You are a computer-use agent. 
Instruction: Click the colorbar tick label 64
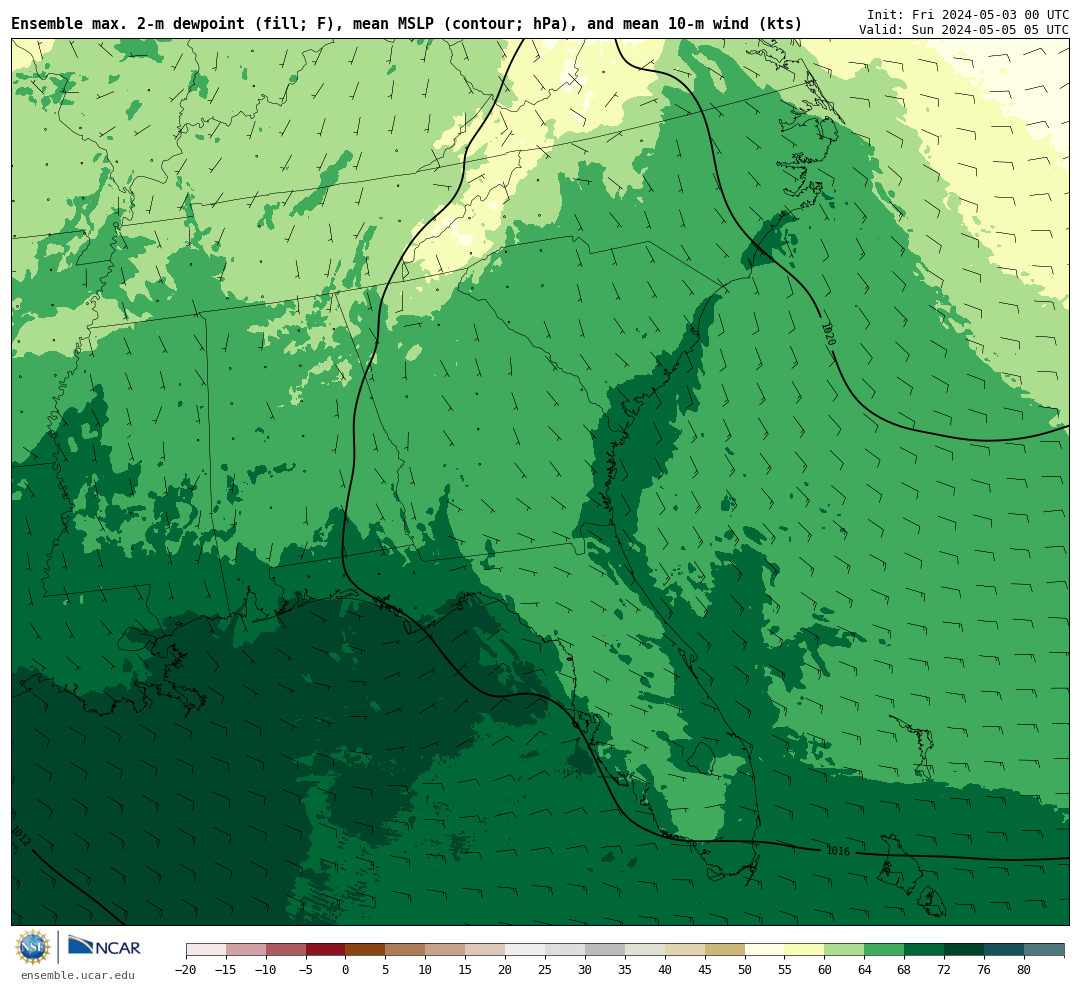(864, 969)
